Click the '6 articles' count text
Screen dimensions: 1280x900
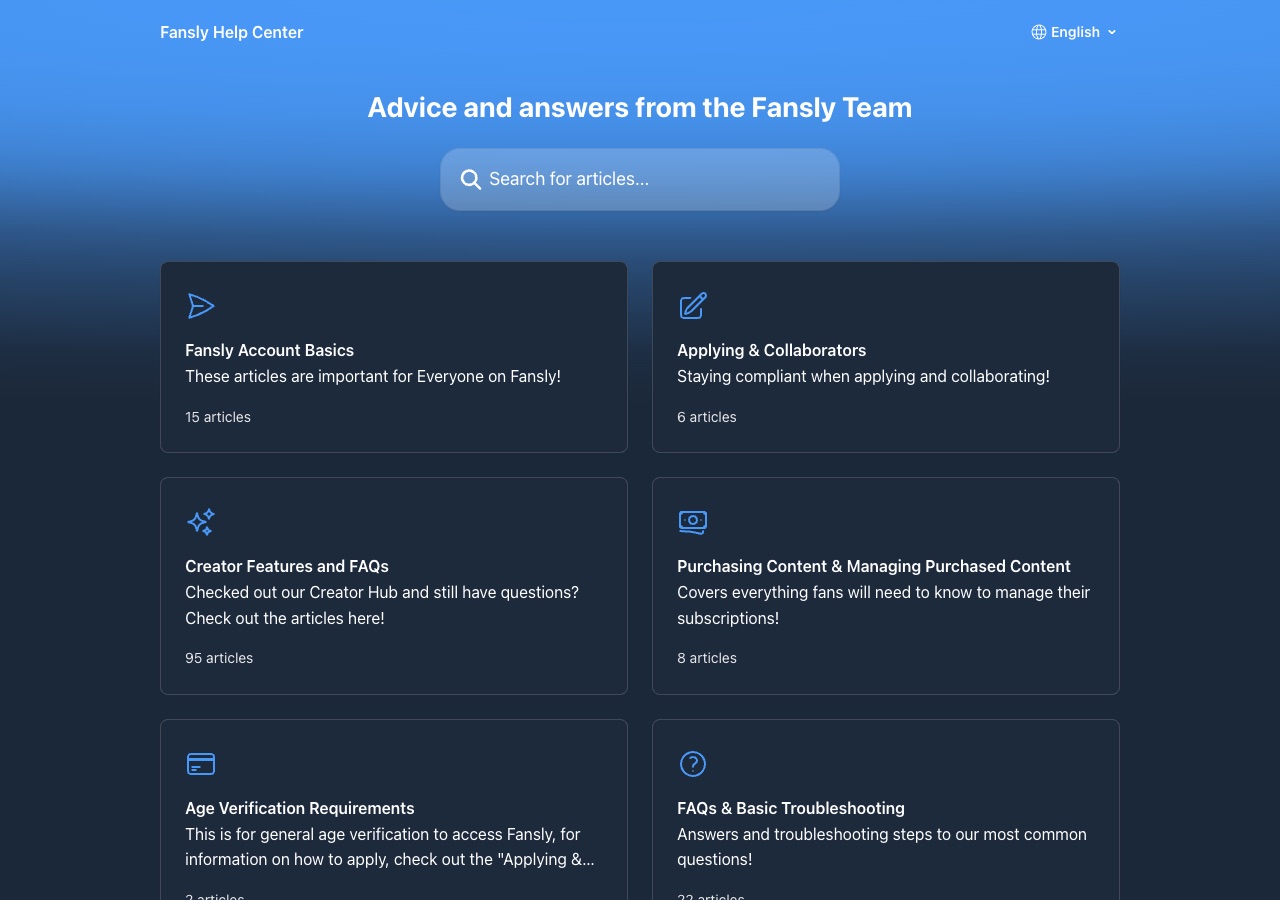[707, 417]
